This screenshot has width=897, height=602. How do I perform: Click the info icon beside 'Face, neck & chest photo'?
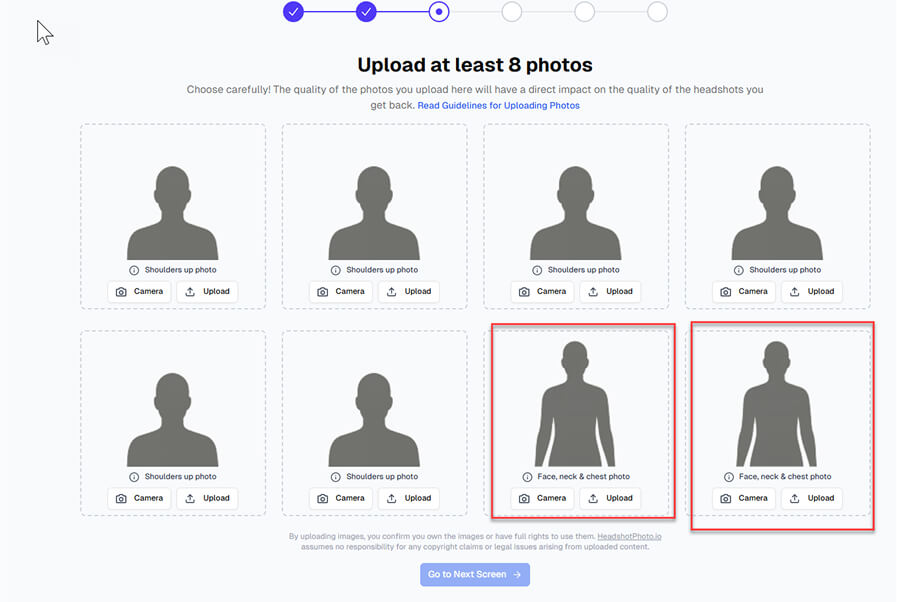coord(530,477)
